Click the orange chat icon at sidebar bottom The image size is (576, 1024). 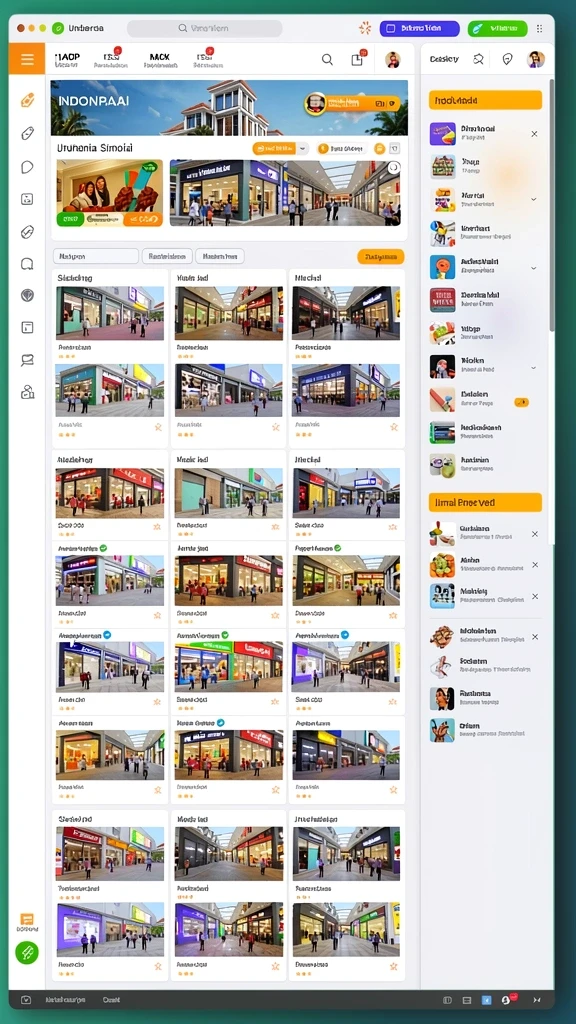pyautogui.click(x=27, y=920)
